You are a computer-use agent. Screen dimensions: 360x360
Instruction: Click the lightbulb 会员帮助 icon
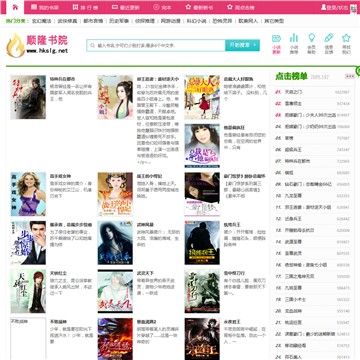tap(311, 38)
